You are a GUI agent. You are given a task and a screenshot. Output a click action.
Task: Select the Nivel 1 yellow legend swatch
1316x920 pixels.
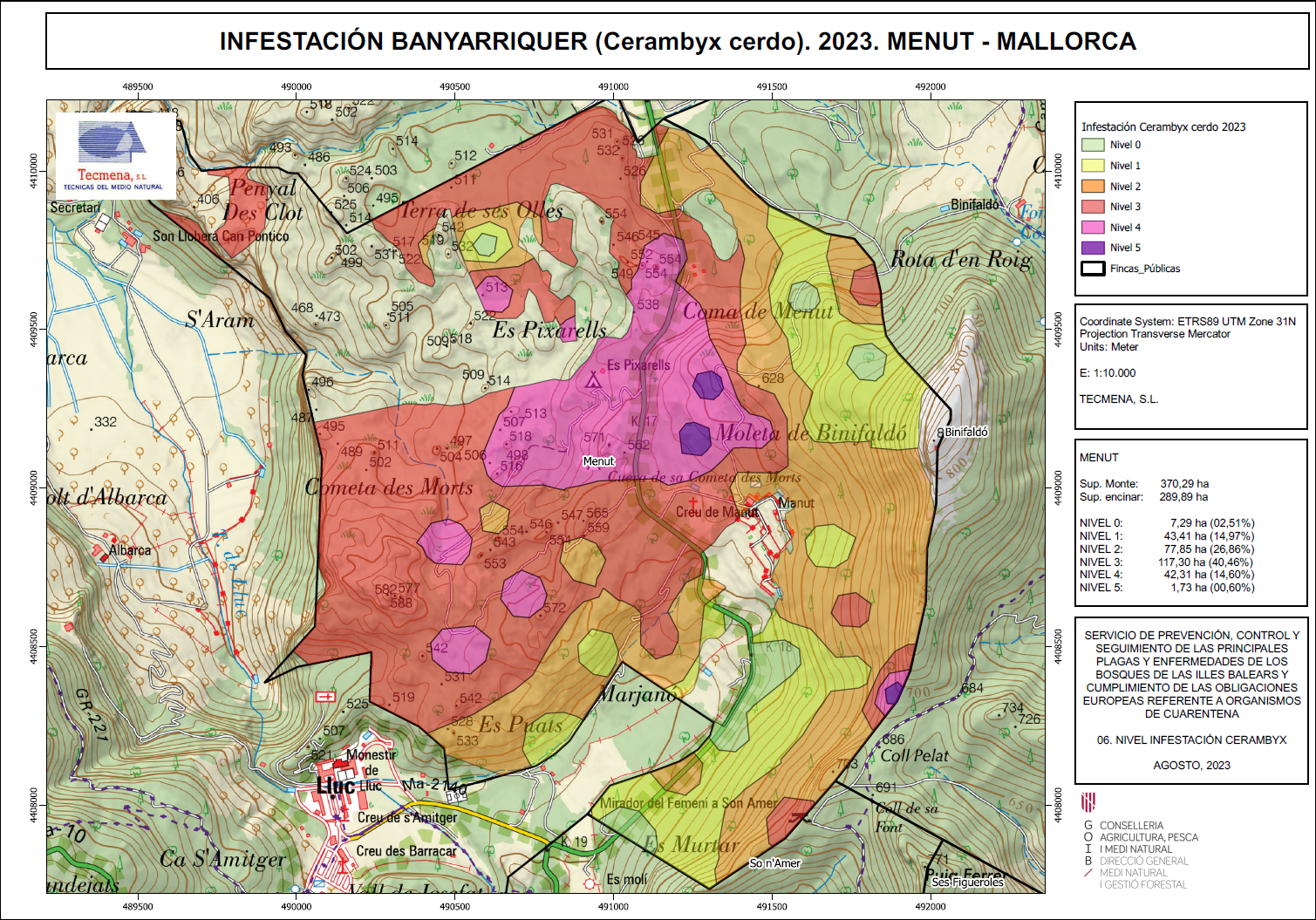coord(1093,166)
